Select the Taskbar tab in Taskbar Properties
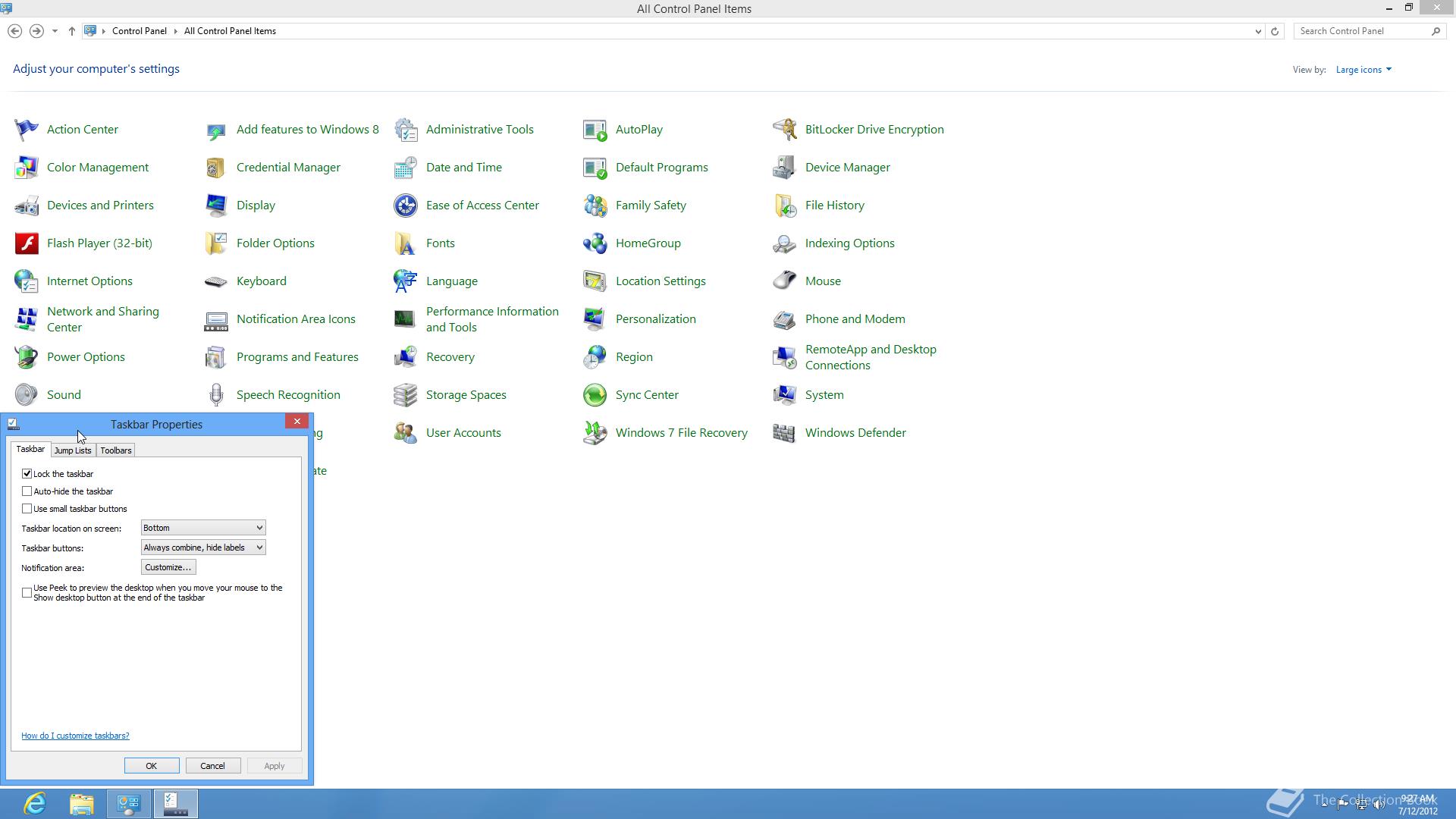This screenshot has height=819, width=1456. click(31, 450)
